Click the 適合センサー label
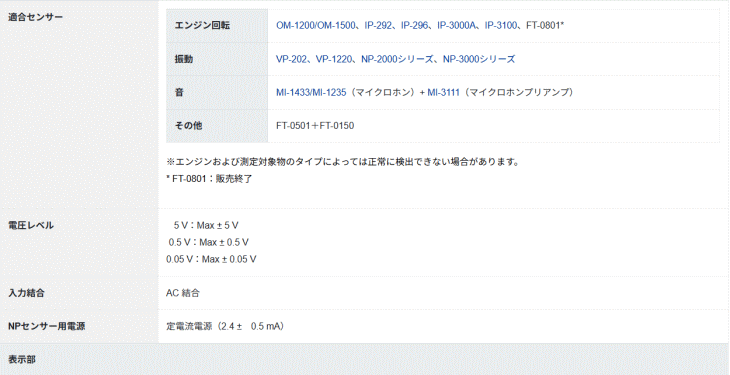 point(35,17)
